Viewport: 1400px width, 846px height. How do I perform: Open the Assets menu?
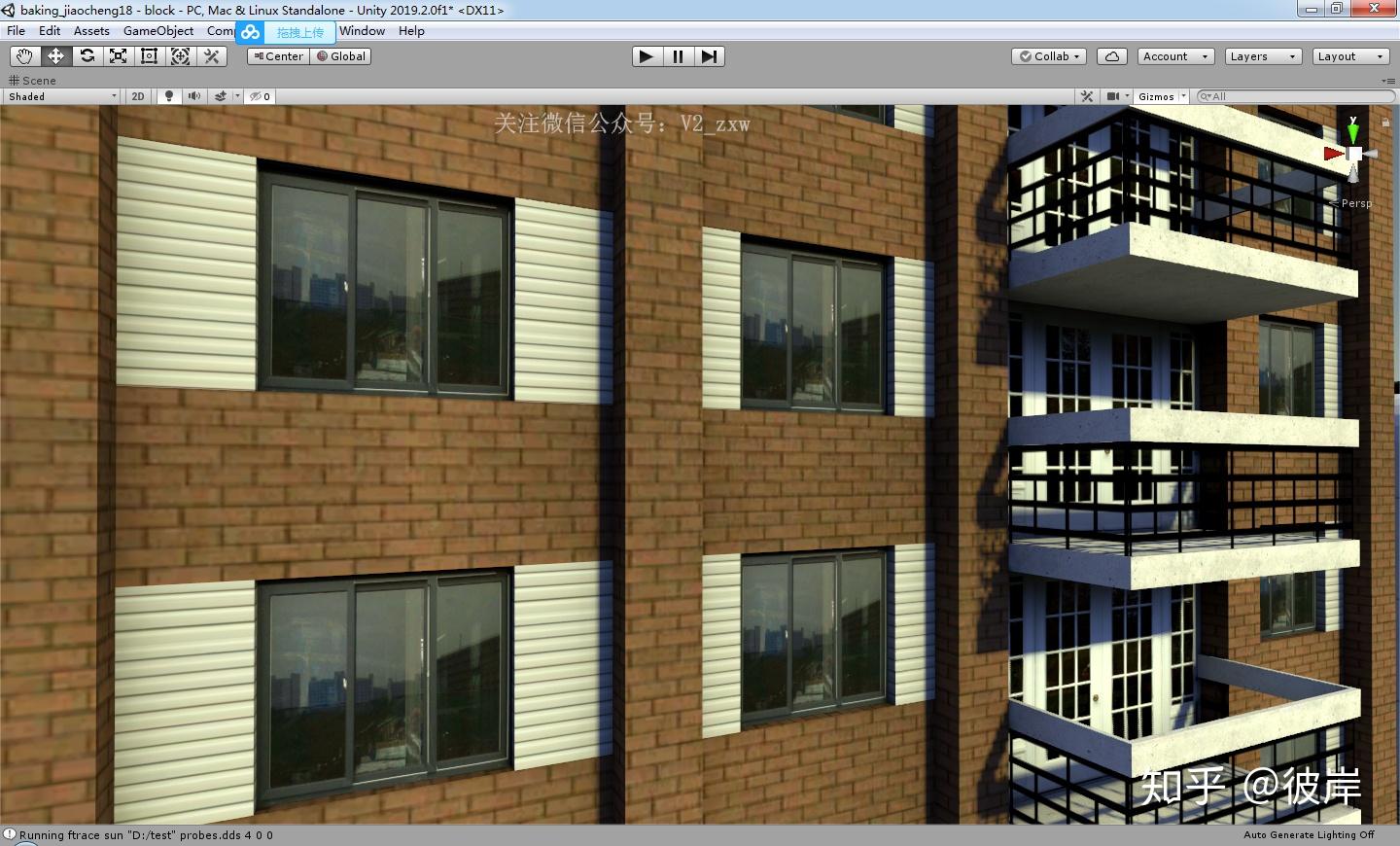pos(91,31)
